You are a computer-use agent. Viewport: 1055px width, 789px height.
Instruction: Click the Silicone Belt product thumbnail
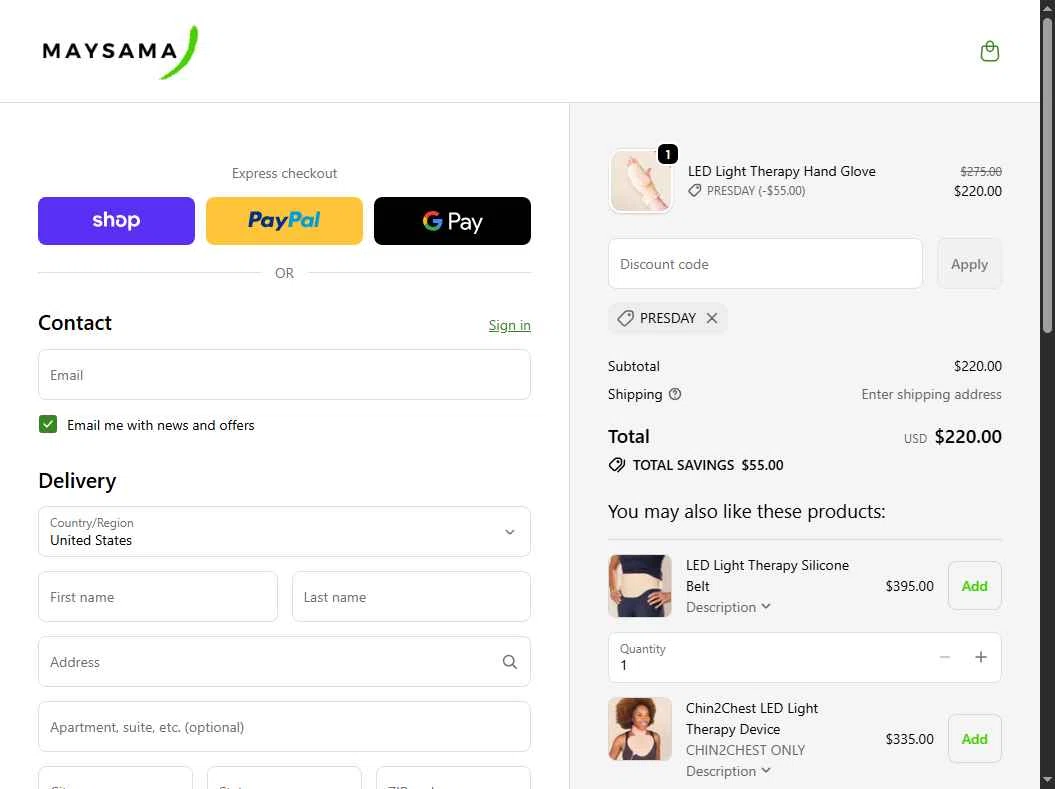coord(640,586)
